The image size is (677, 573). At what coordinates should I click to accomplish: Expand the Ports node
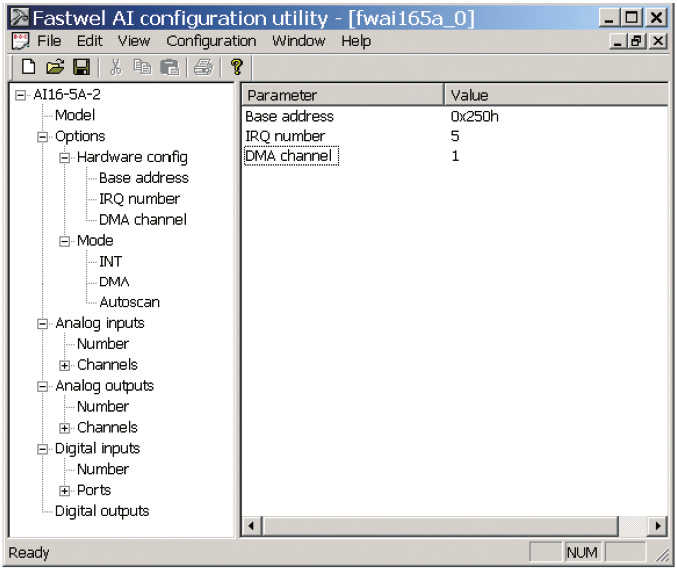[x=64, y=491]
